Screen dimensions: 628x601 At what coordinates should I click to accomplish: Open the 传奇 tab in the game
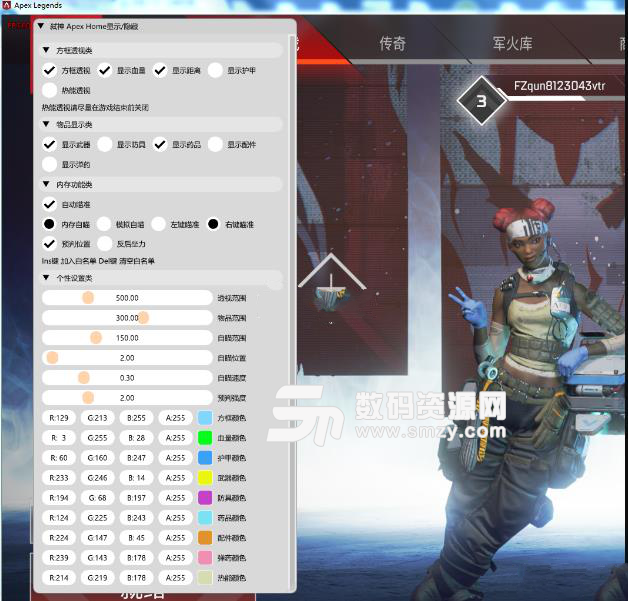pos(392,43)
